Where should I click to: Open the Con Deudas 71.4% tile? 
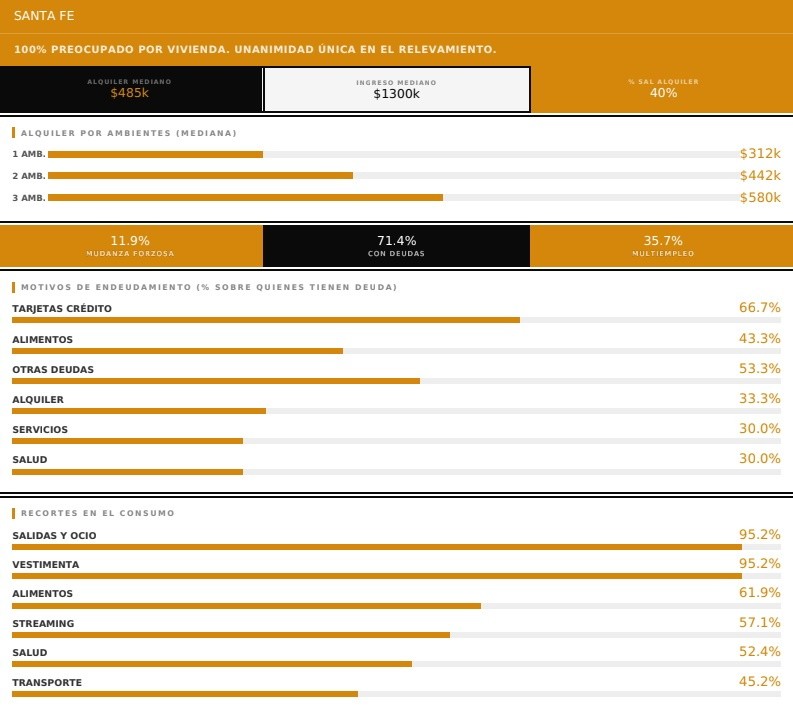click(396, 246)
